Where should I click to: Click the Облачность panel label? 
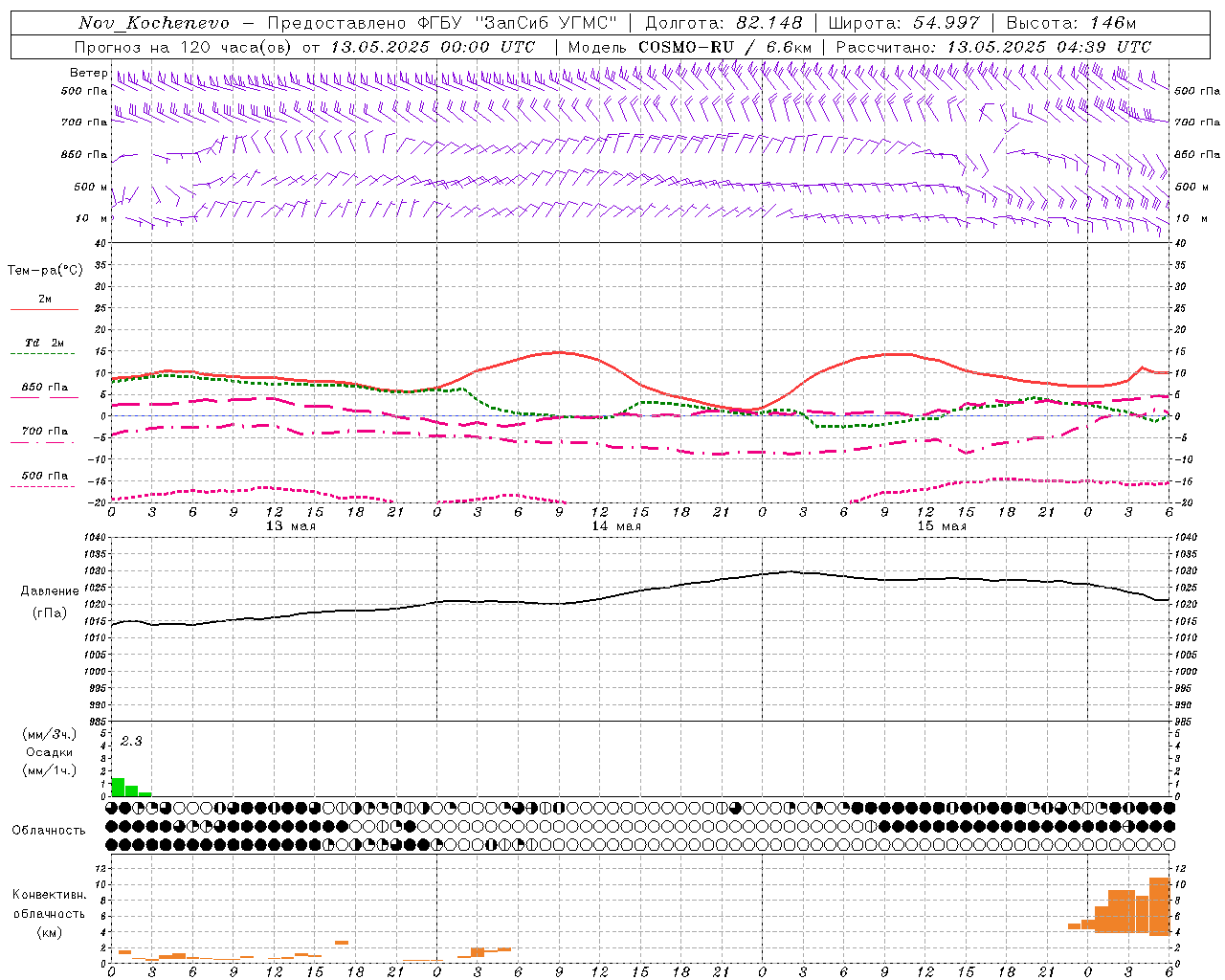[x=49, y=830]
